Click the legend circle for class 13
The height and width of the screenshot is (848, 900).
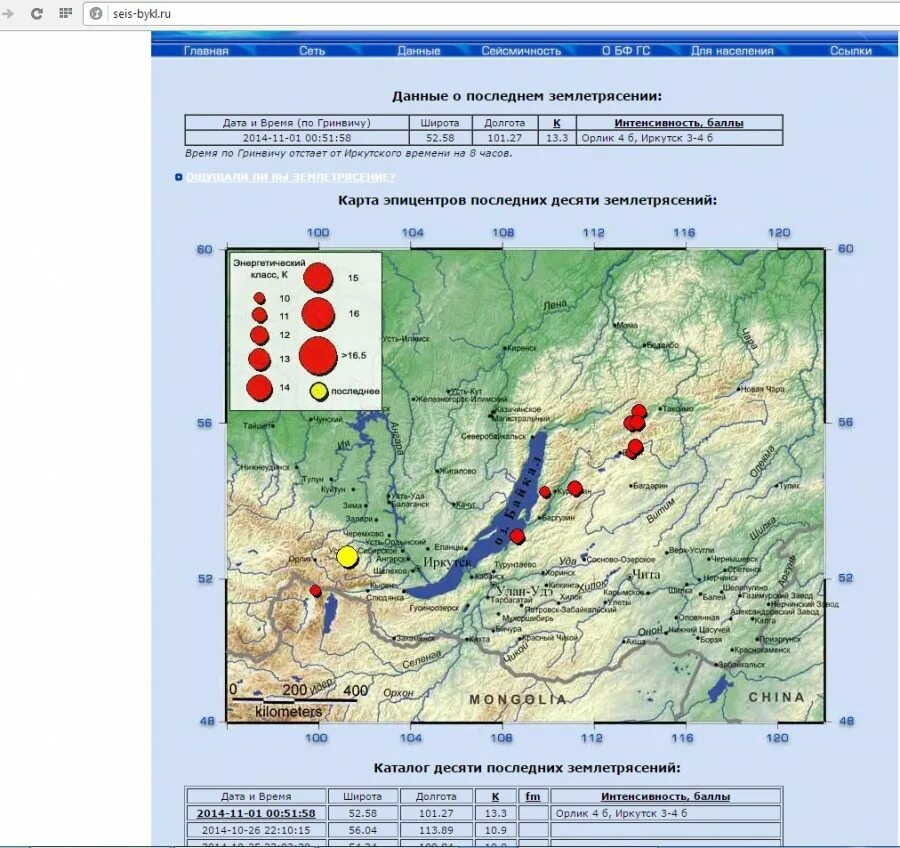point(259,359)
